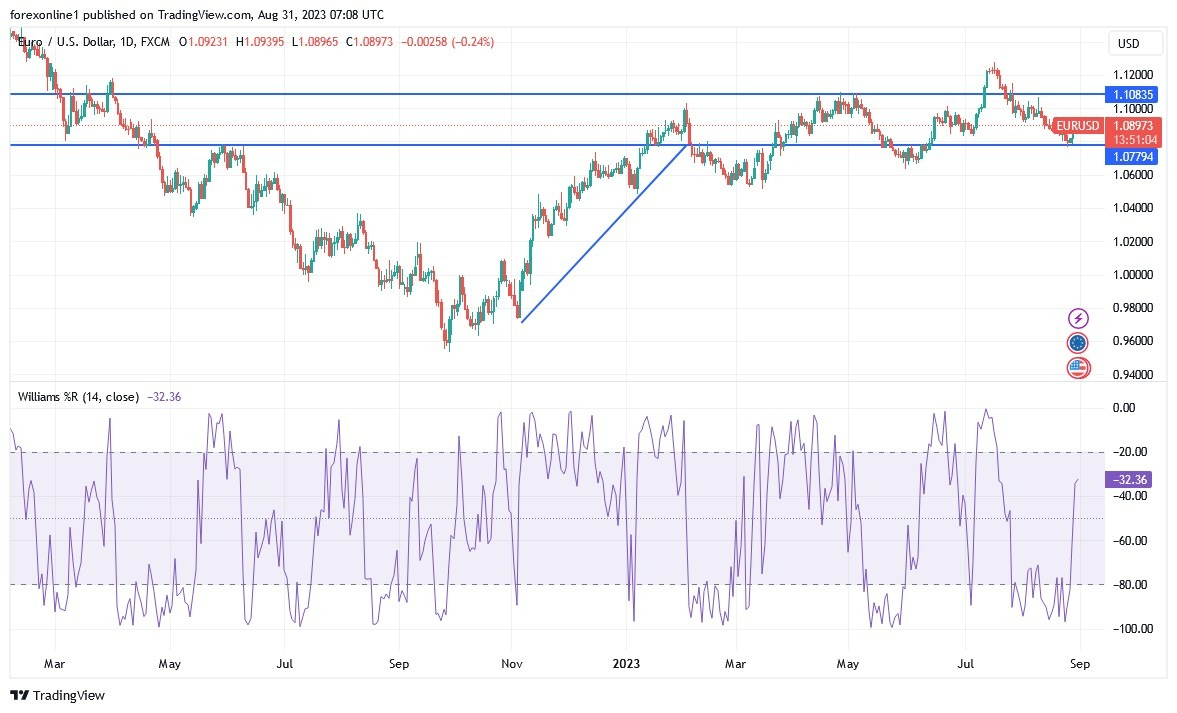Viewport: 1177px width, 713px height.
Task: Open the USD currency selector
Action: click(x=1136, y=44)
